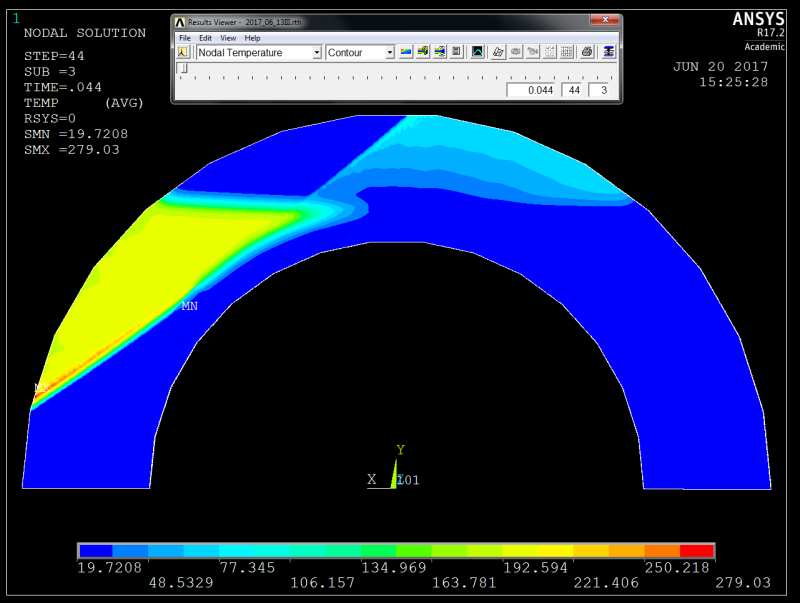Click the 'STEP=44' text
800x603 pixels.
[x=54, y=56]
